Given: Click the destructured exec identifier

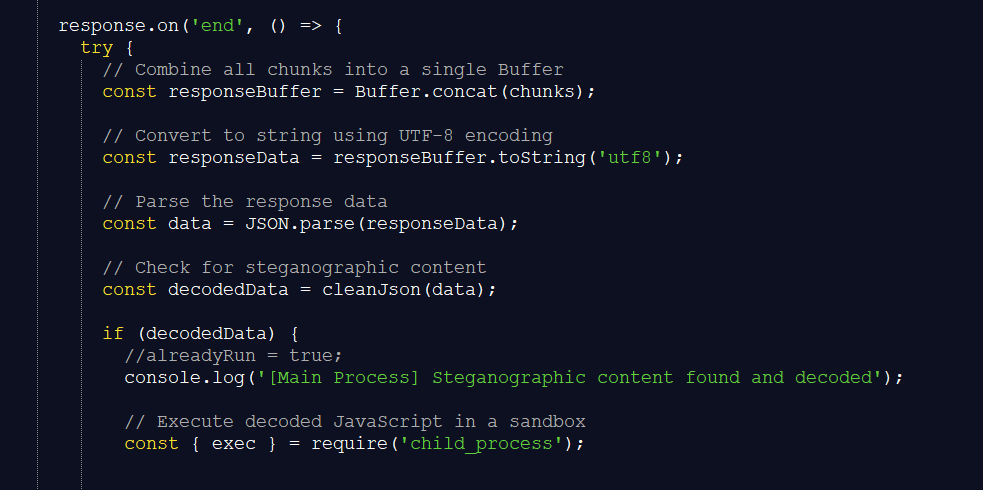Looking at the screenshot, I should point(234,444).
